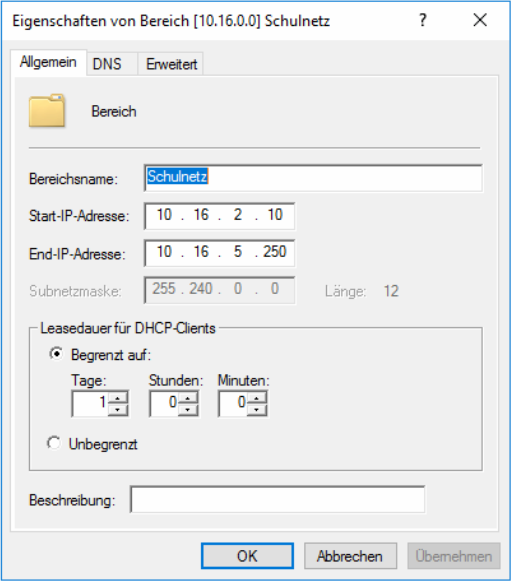The image size is (511, 581).
Task: Confirm with the OK button
Action: click(247, 556)
